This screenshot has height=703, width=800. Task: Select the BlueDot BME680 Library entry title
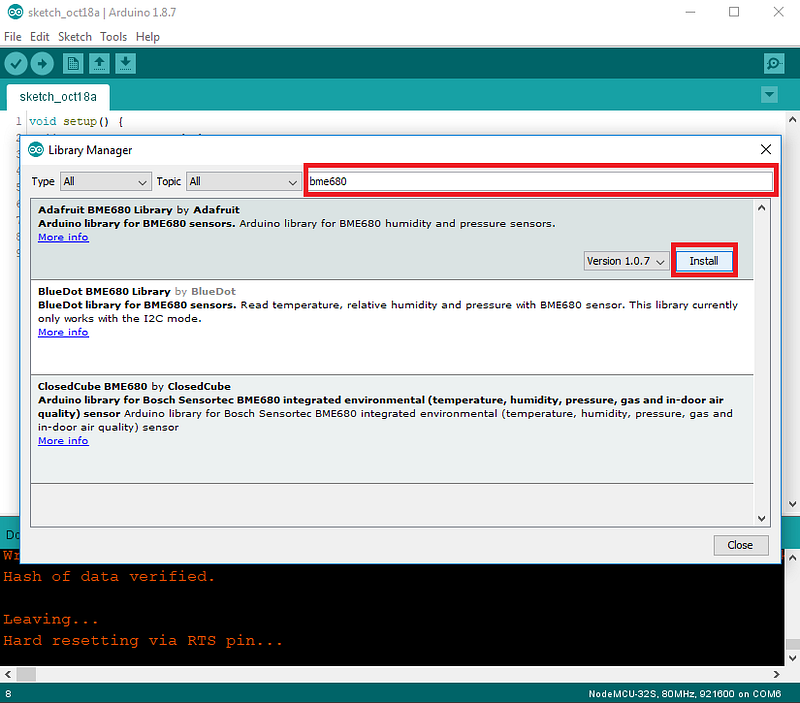pyautogui.click(x=104, y=291)
